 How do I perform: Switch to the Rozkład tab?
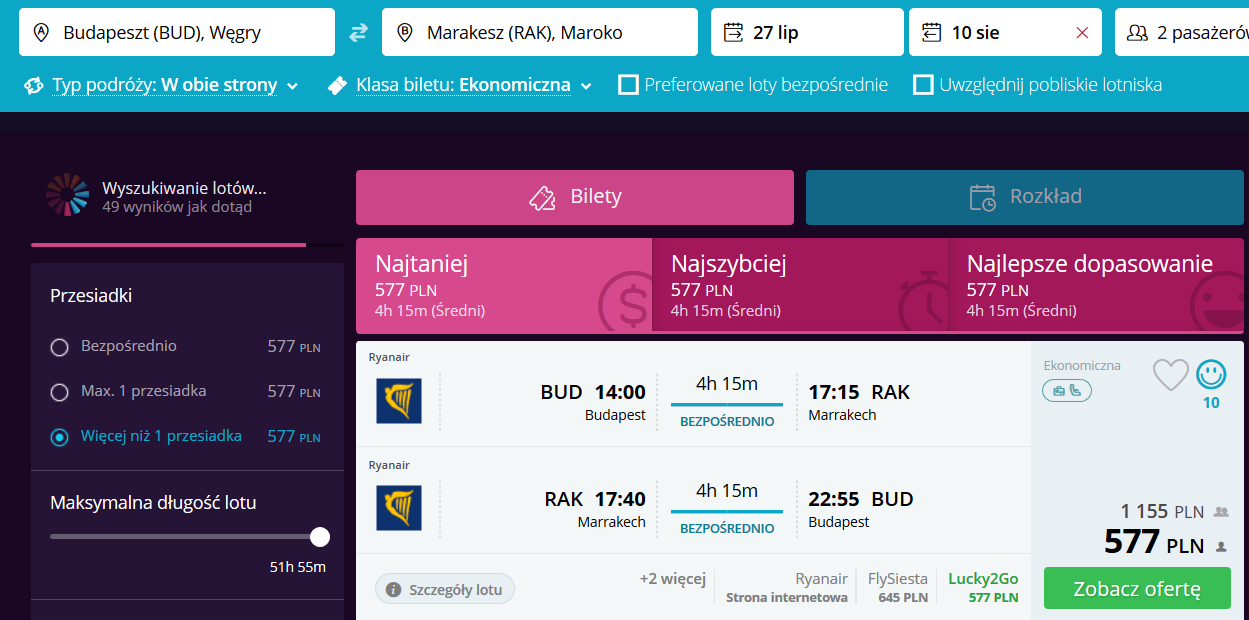pos(1025,197)
